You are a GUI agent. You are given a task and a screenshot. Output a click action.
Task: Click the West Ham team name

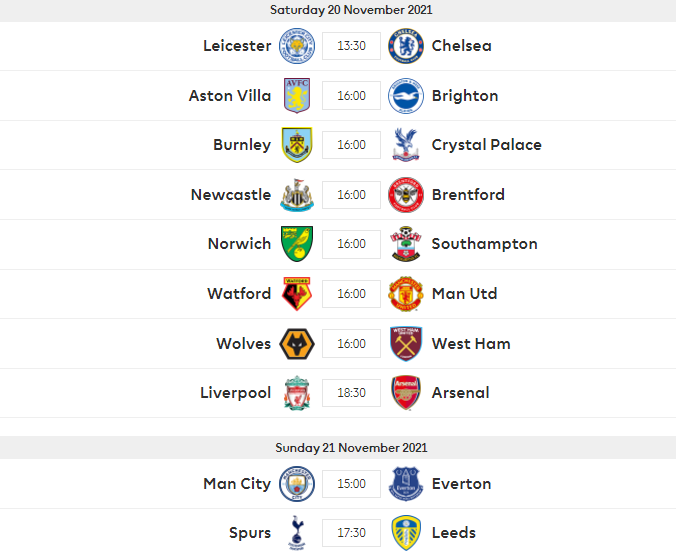[x=471, y=344]
